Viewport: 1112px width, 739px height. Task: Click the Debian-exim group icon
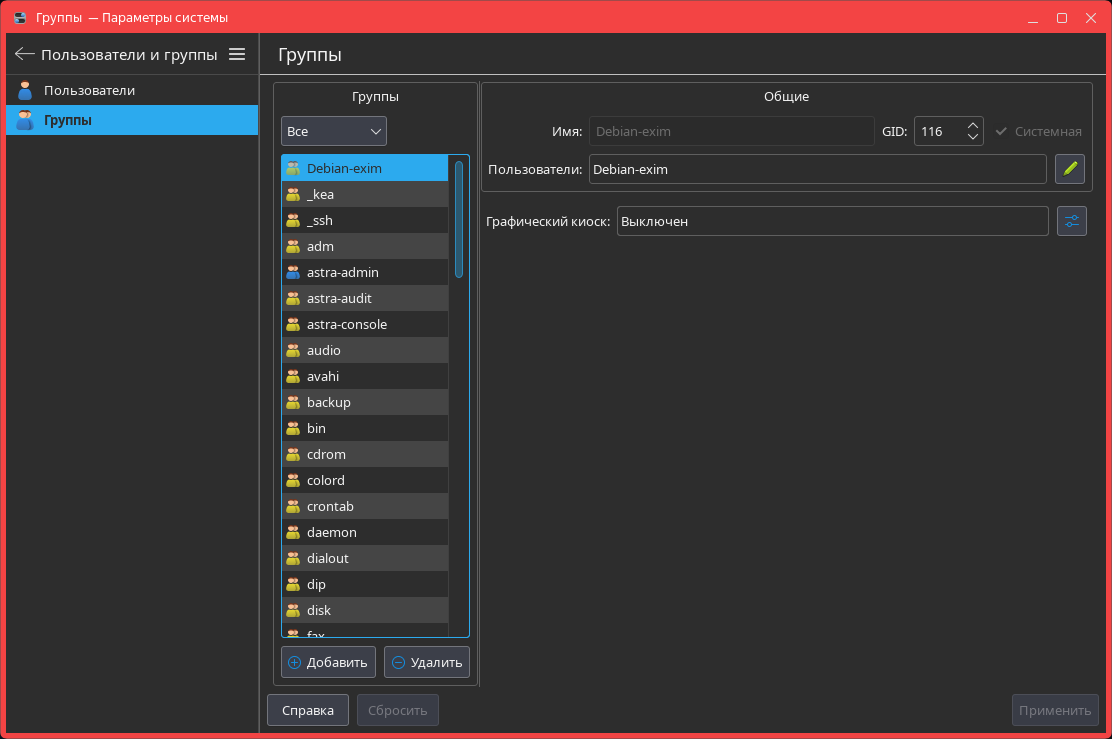pyautogui.click(x=293, y=168)
